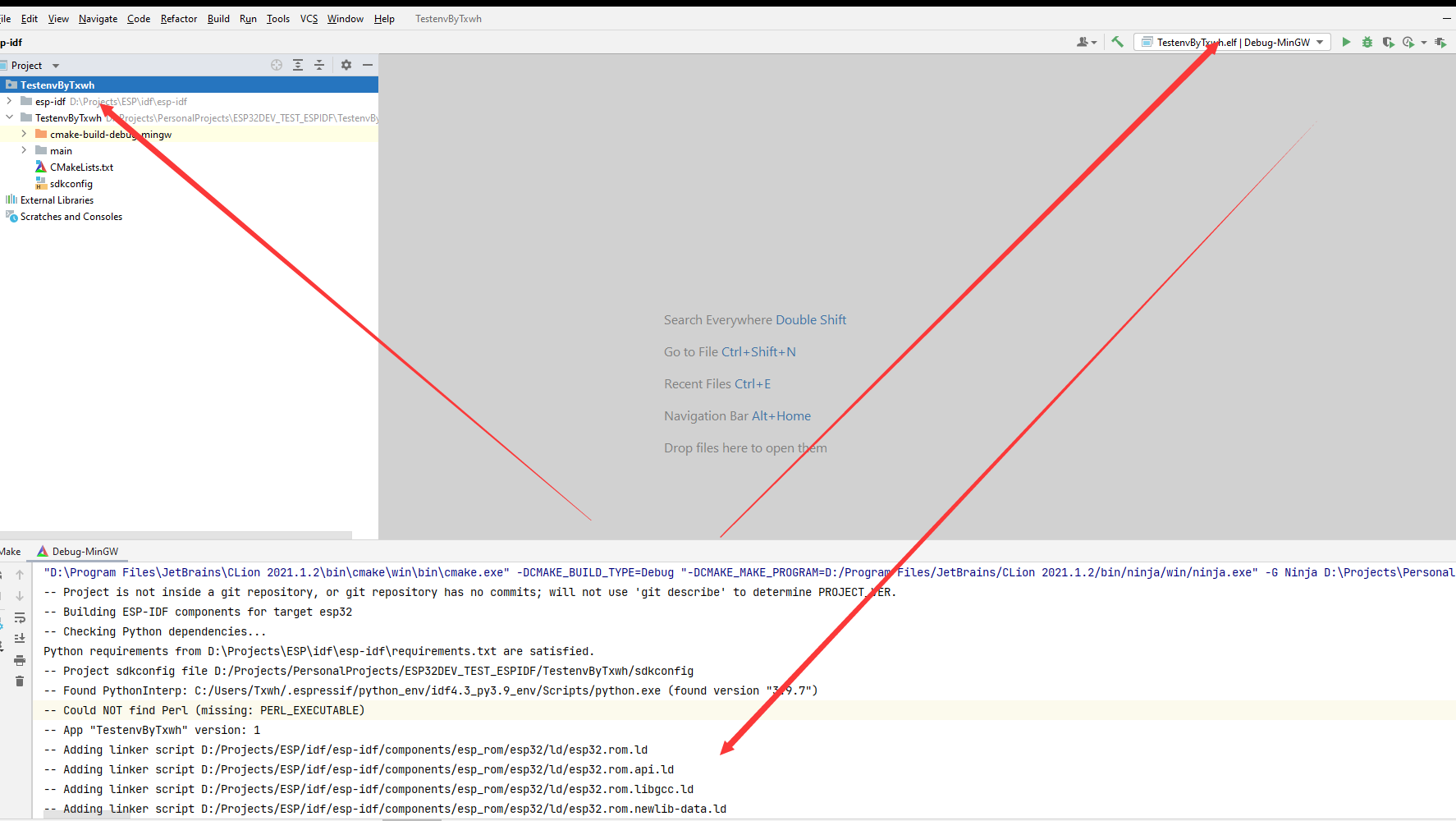Switch to the Debug-MinGW CMake tab
The image size is (1456, 821).
pos(78,551)
